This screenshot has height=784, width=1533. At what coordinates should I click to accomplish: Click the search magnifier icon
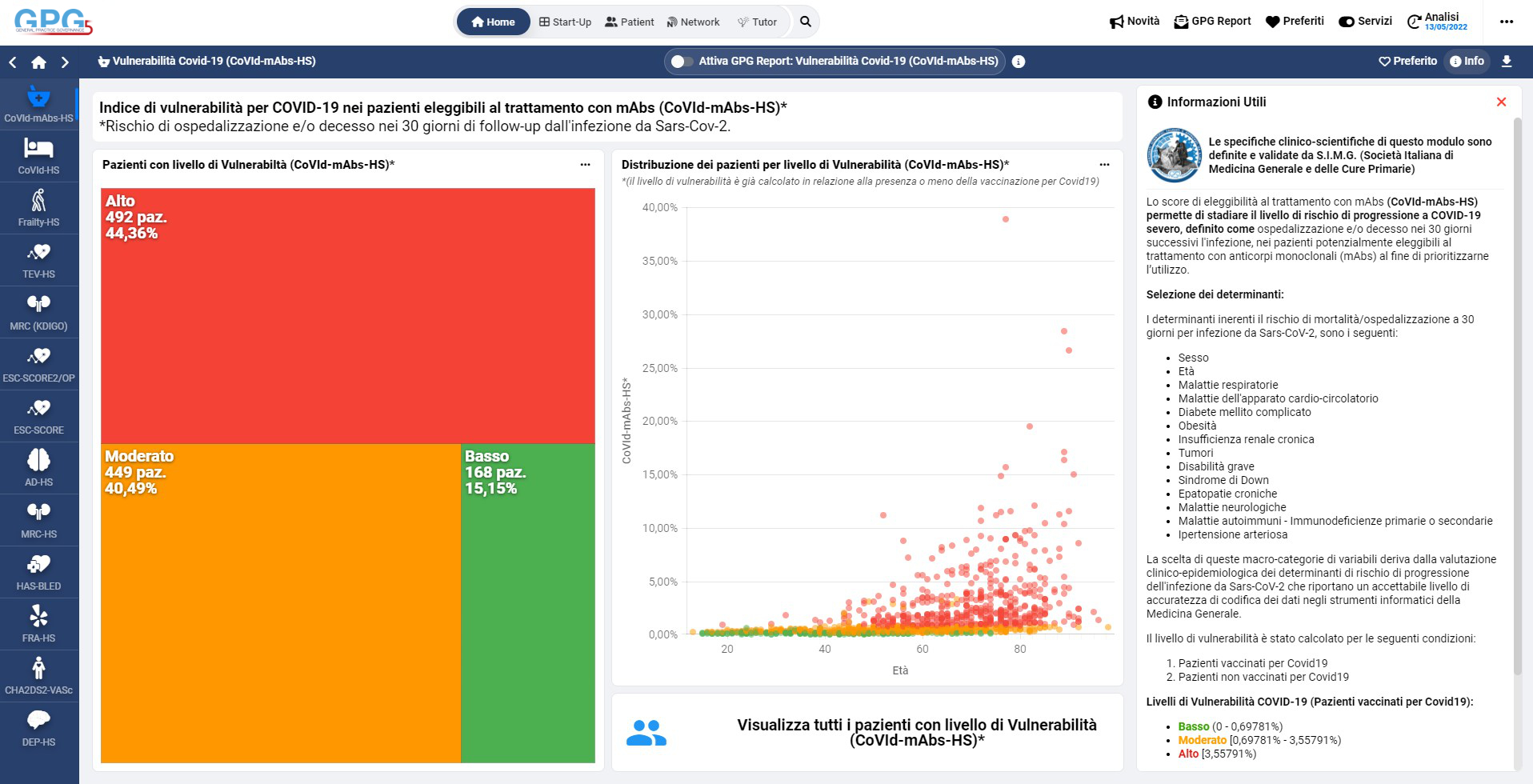(x=806, y=22)
